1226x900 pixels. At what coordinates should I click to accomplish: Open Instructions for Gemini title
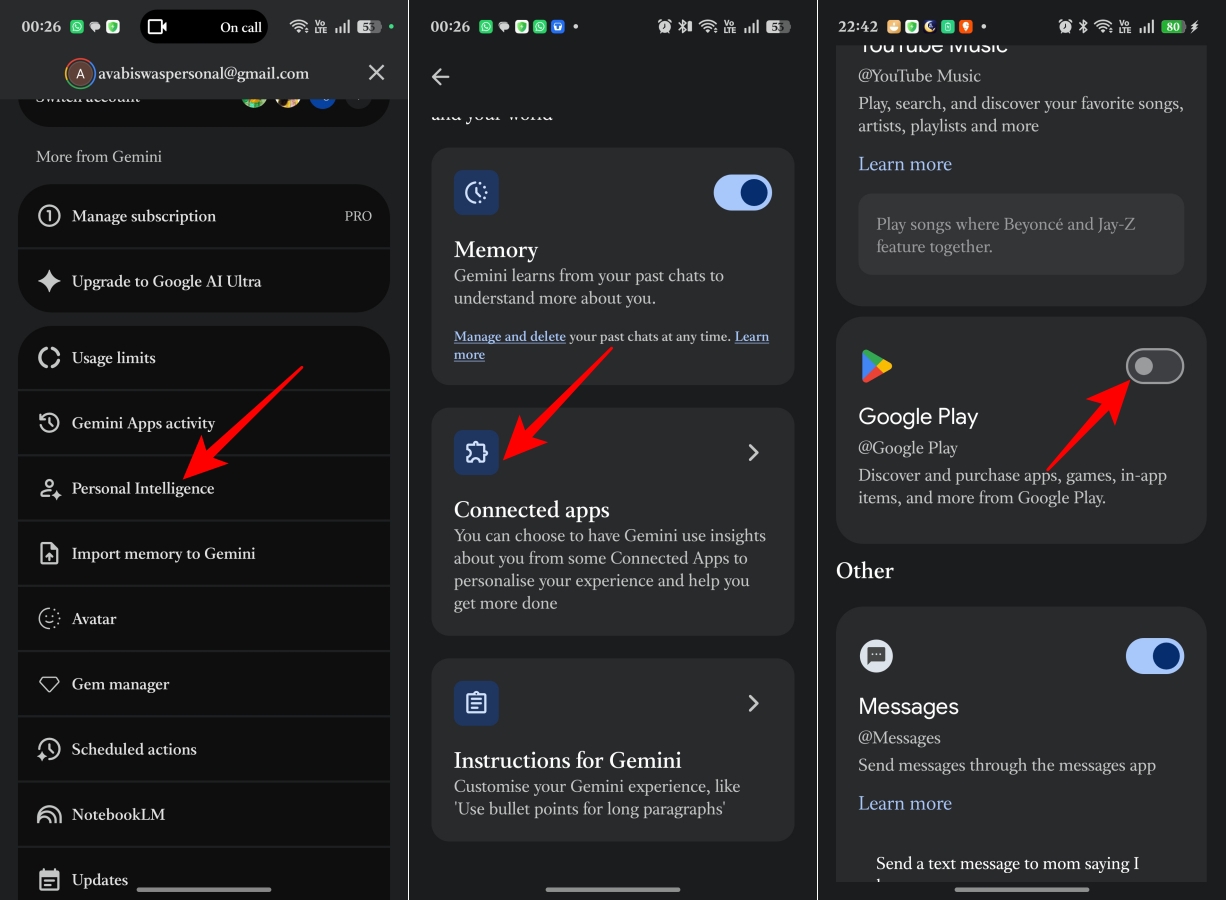(568, 760)
